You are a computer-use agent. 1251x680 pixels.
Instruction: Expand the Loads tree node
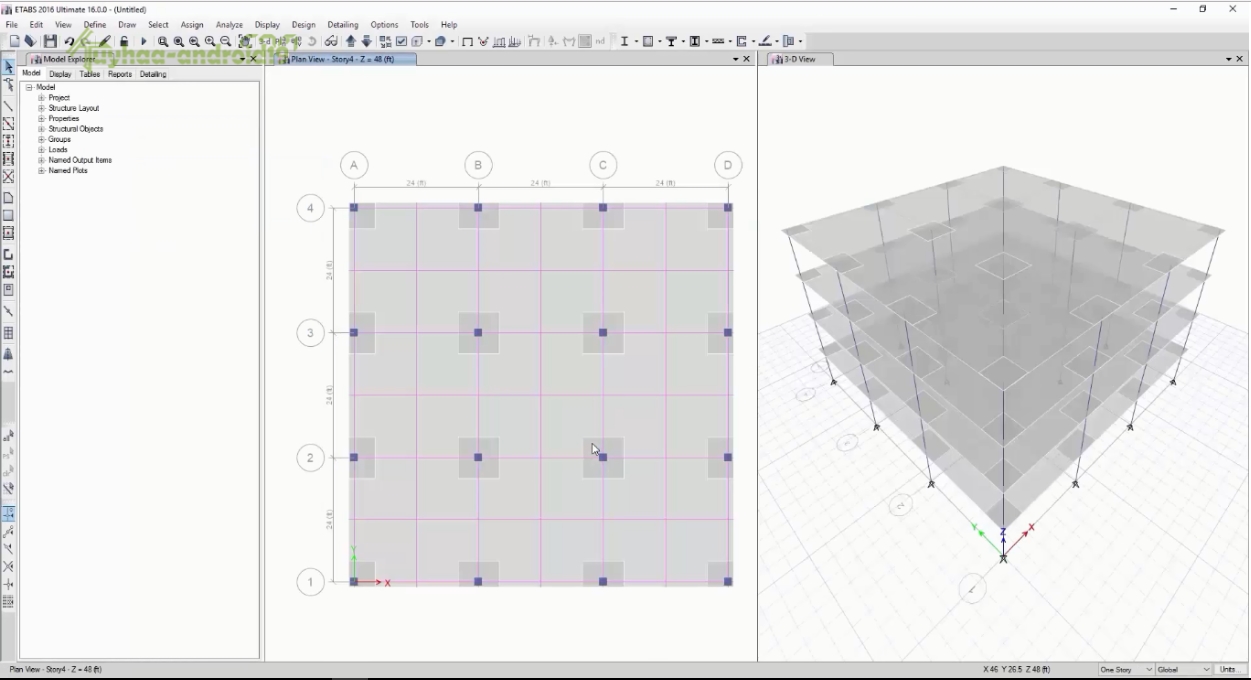tap(41, 150)
